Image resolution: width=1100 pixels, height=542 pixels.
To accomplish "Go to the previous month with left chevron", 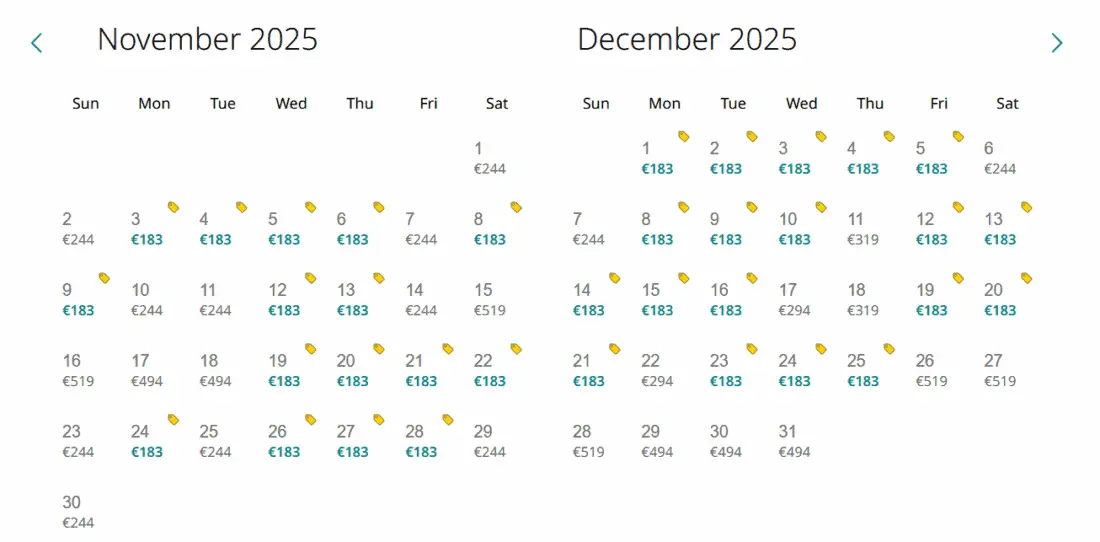I will (37, 43).
